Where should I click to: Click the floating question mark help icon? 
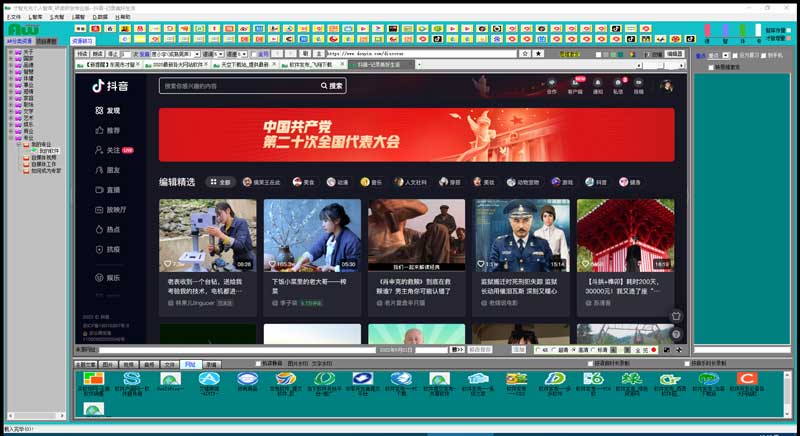pos(676,334)
